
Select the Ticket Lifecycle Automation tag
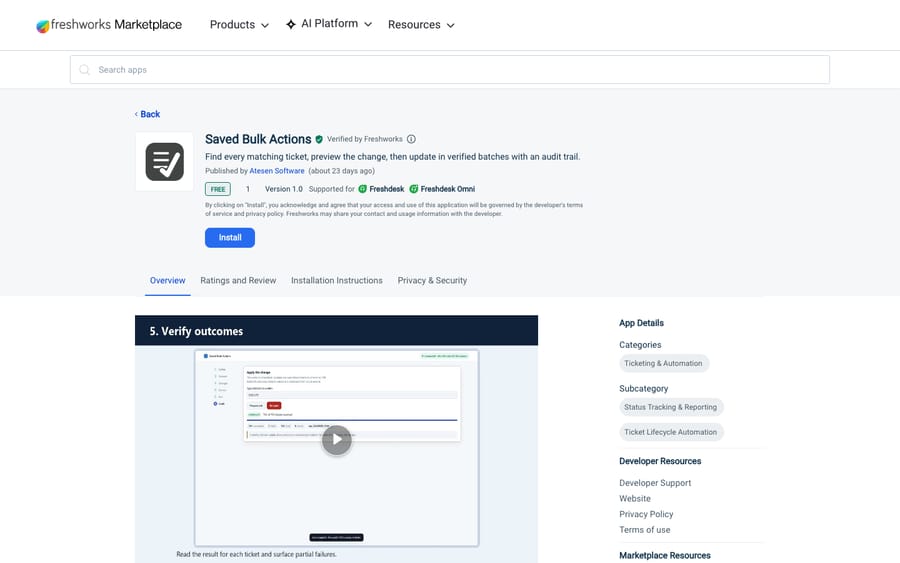tap(670, 432)
